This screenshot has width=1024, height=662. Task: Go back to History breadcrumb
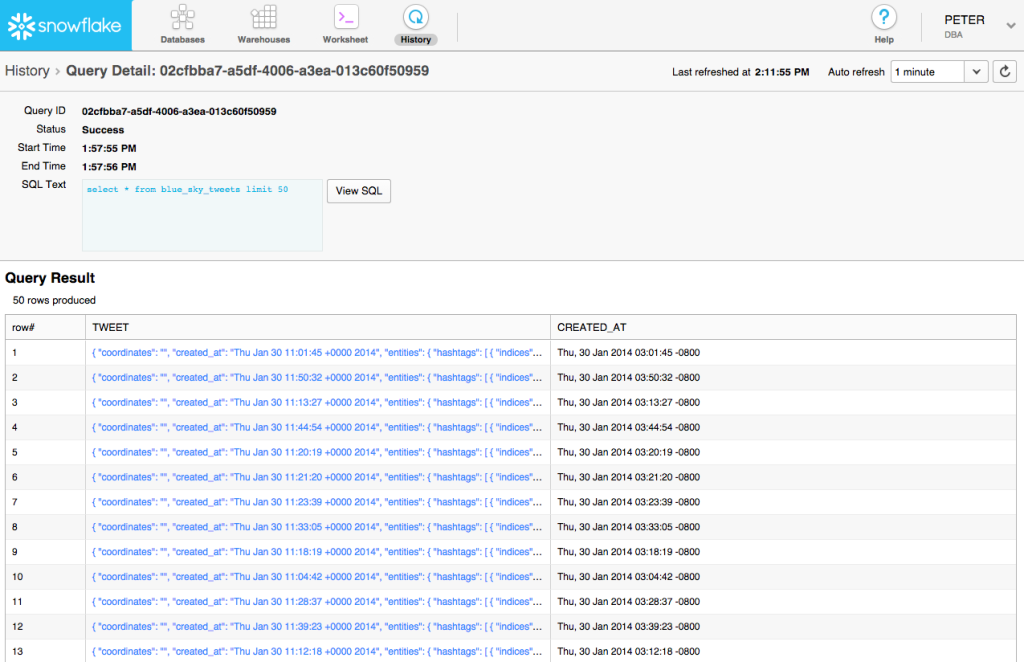tap(27, 71)
